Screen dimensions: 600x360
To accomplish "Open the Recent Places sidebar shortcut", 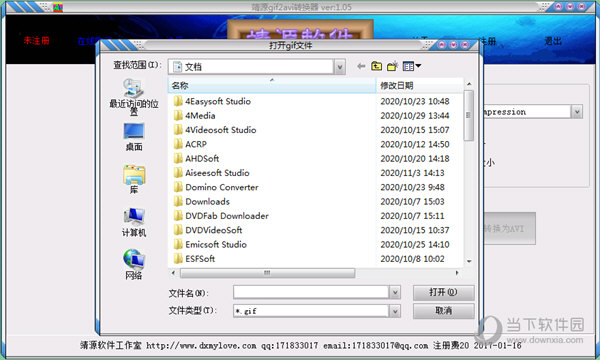I will [x=134, y=97].
